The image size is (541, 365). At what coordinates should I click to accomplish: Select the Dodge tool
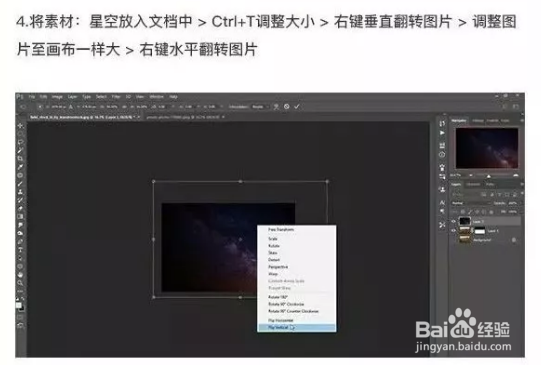pos(20,233)
